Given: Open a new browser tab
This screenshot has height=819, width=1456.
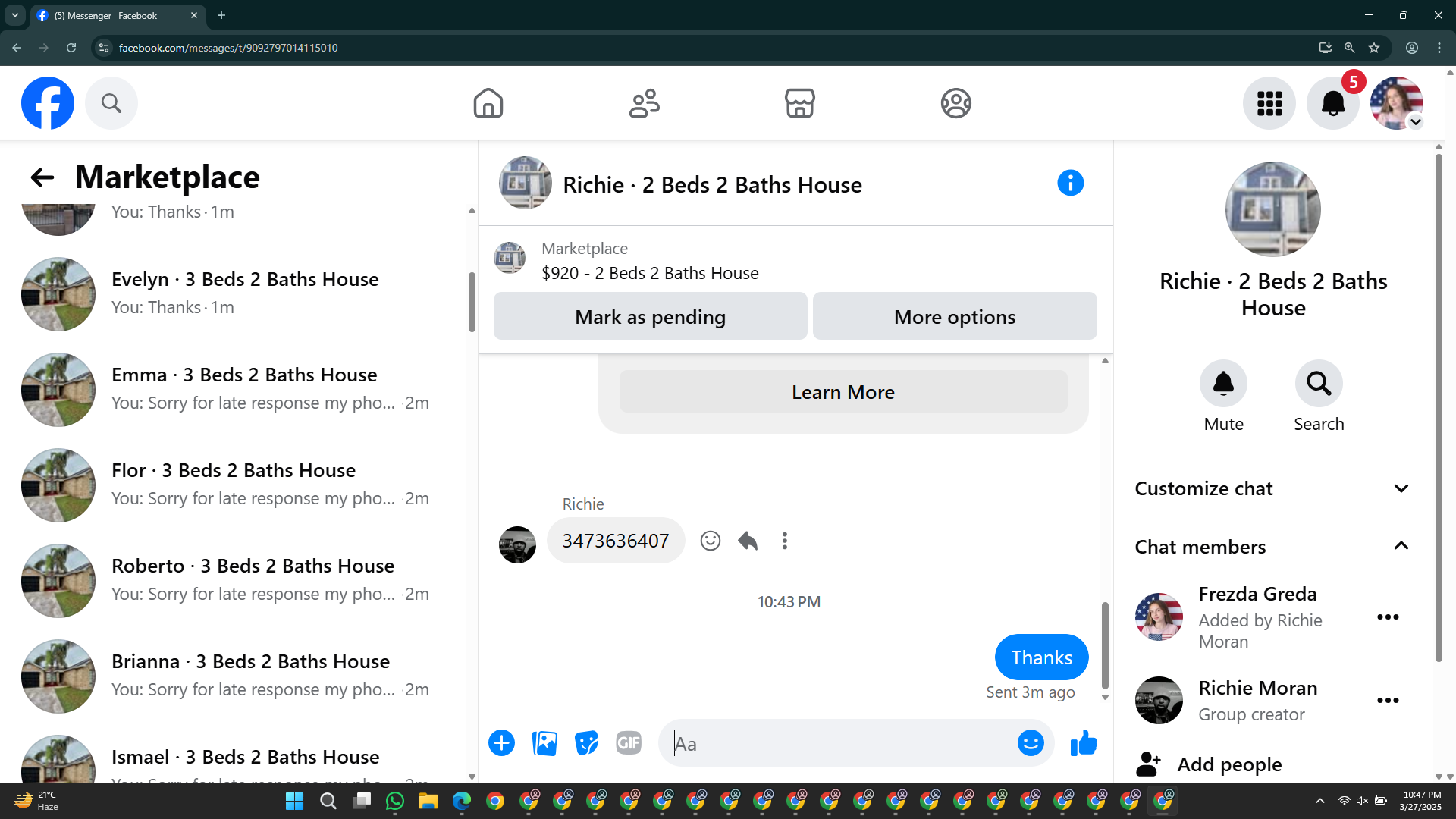Looking at the screenshot, I should 221,15.
